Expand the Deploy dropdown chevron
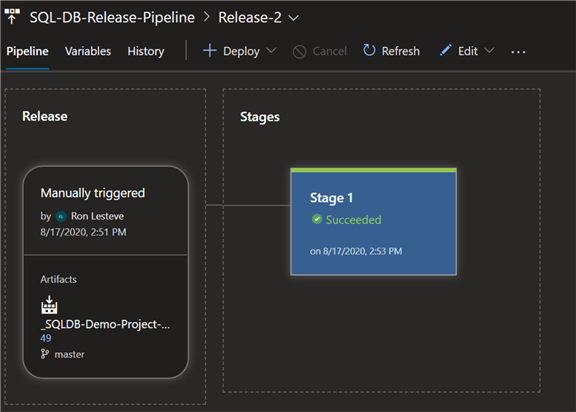This screenshot has height=412, width=576. 271,50
